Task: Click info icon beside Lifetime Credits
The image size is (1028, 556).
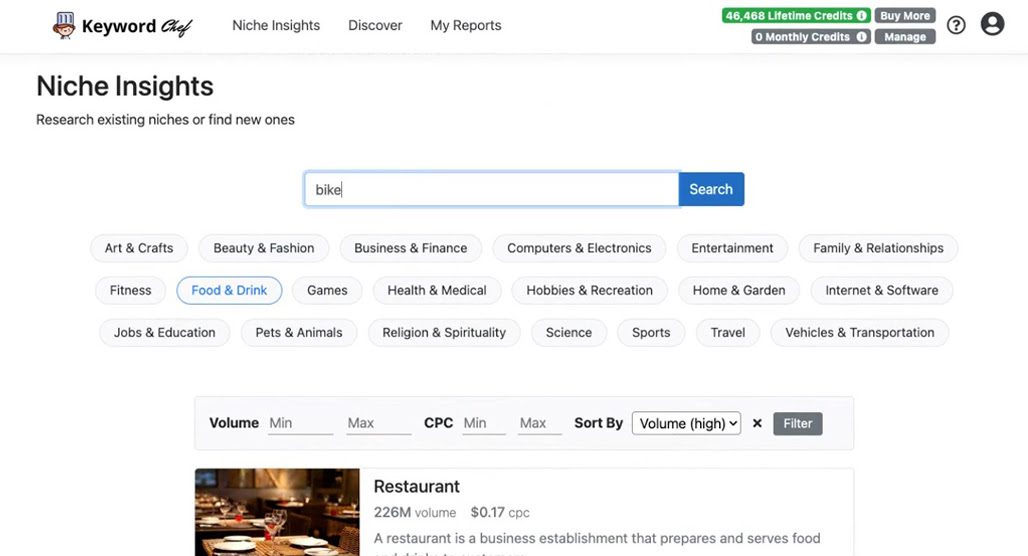Action: pyautogui.click(x=861, y=16)
